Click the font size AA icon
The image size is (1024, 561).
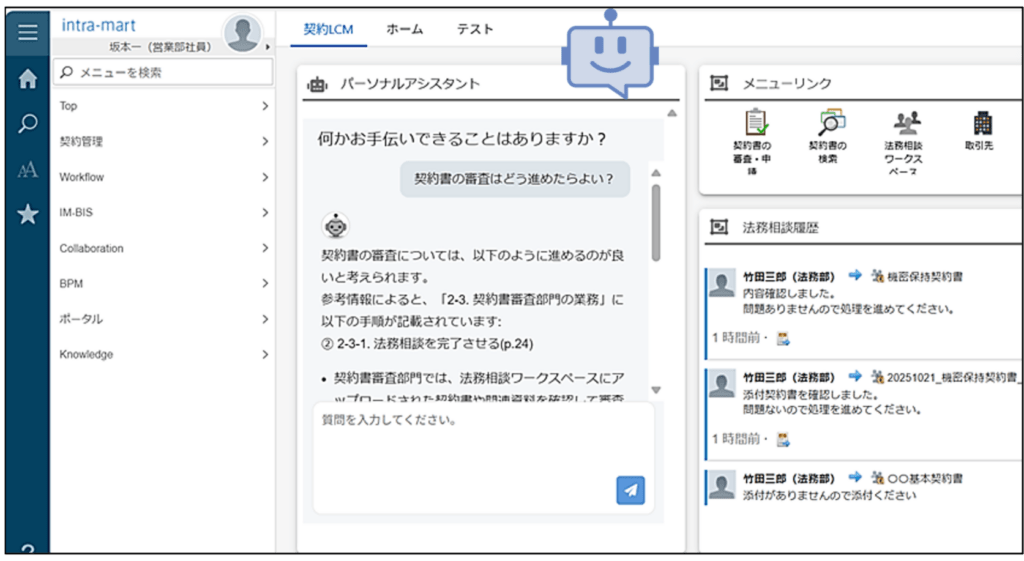tap(27, 170)
